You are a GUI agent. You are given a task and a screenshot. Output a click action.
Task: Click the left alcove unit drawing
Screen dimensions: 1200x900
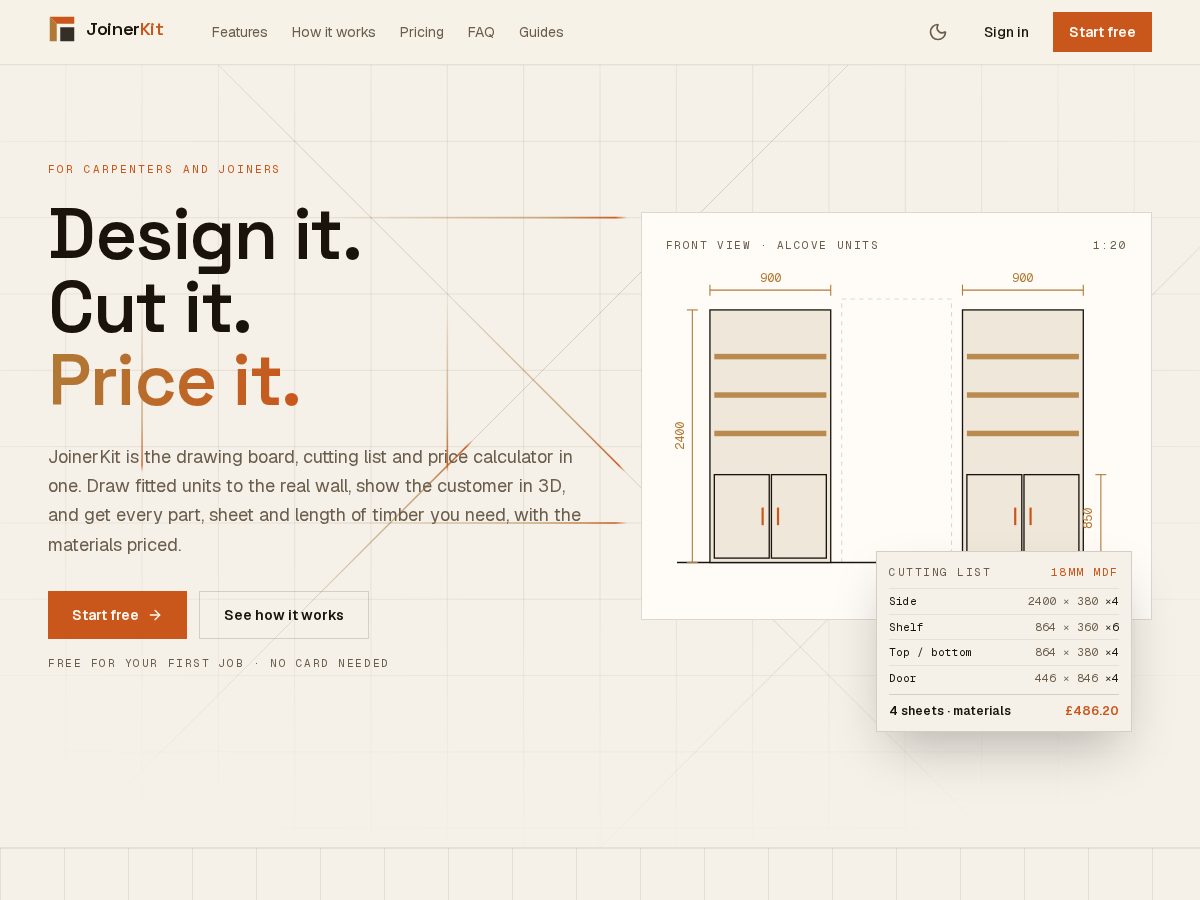click(770, 436)
